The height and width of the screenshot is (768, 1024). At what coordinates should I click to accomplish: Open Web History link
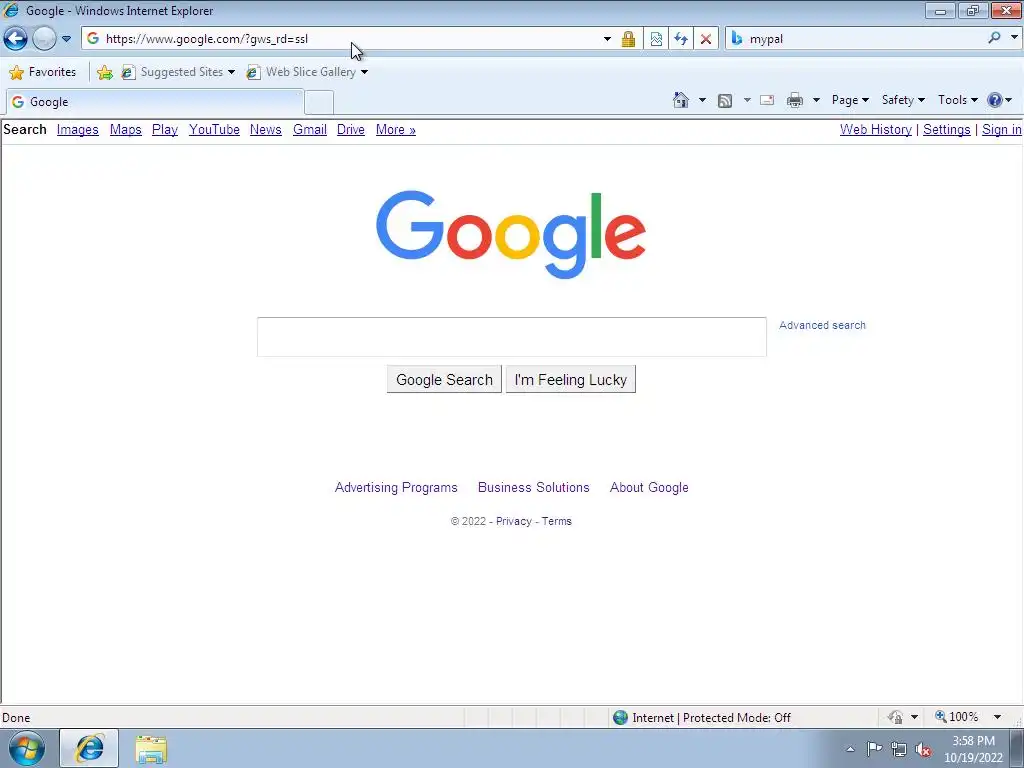click(876, 129)
